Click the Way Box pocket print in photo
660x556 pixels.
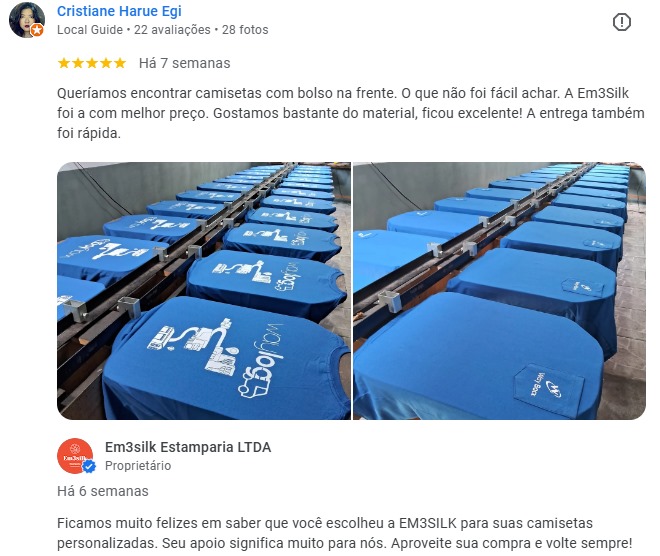548,385
